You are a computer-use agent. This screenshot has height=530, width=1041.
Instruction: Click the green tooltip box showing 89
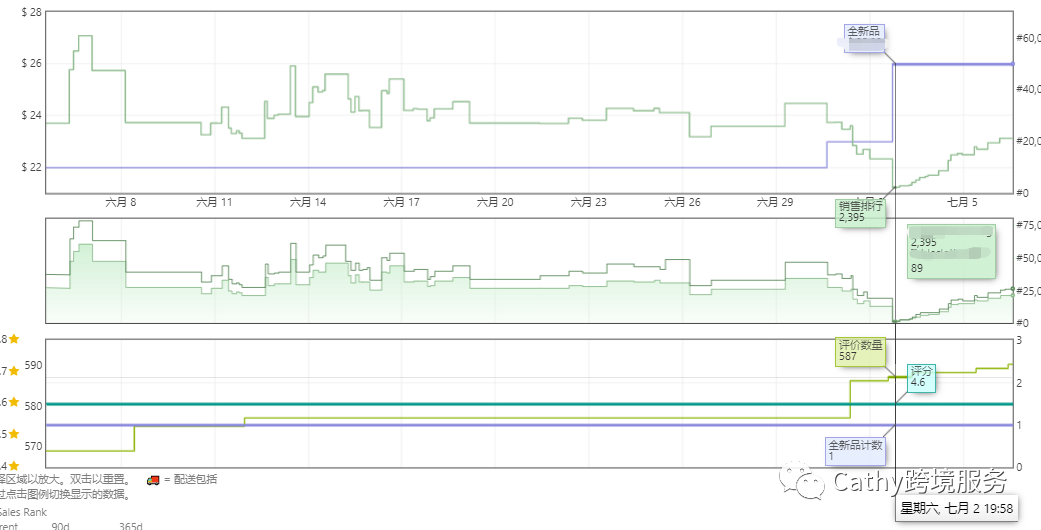click(x=952, y=252)
